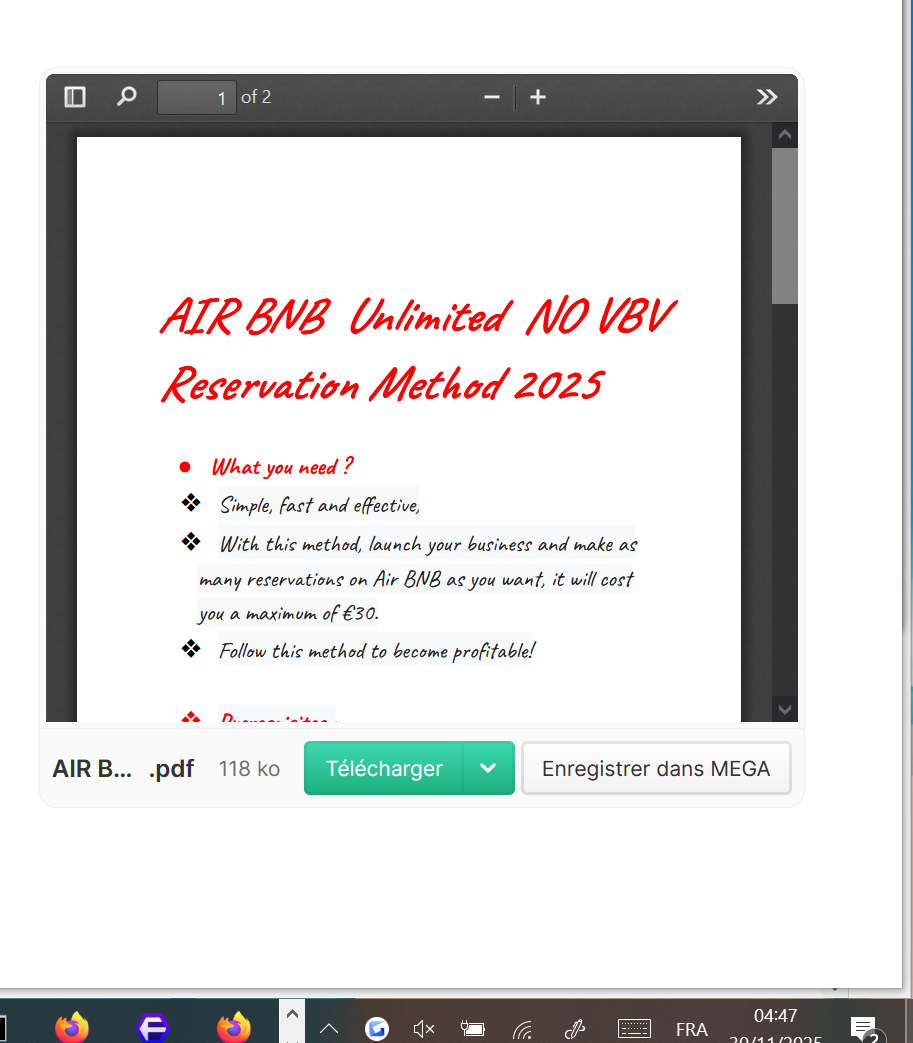Screen dimensions: 913x1043
Task: Open search within the PDF document
Action: (x=126, y=97)
